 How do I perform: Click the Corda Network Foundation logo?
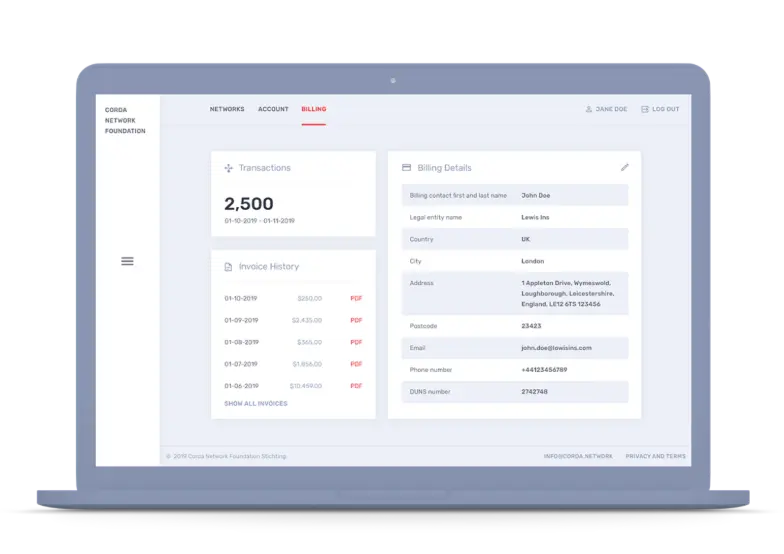point(125,120)
